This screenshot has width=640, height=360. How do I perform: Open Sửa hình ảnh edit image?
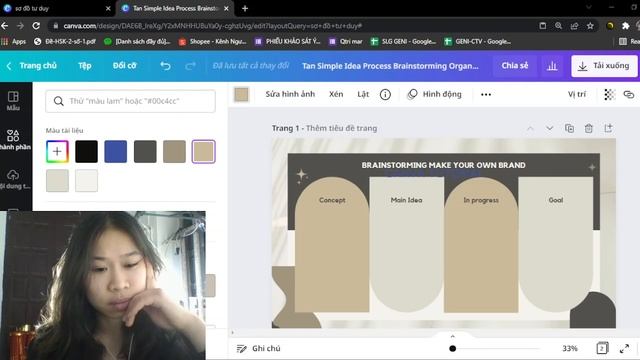click(290, 94)
